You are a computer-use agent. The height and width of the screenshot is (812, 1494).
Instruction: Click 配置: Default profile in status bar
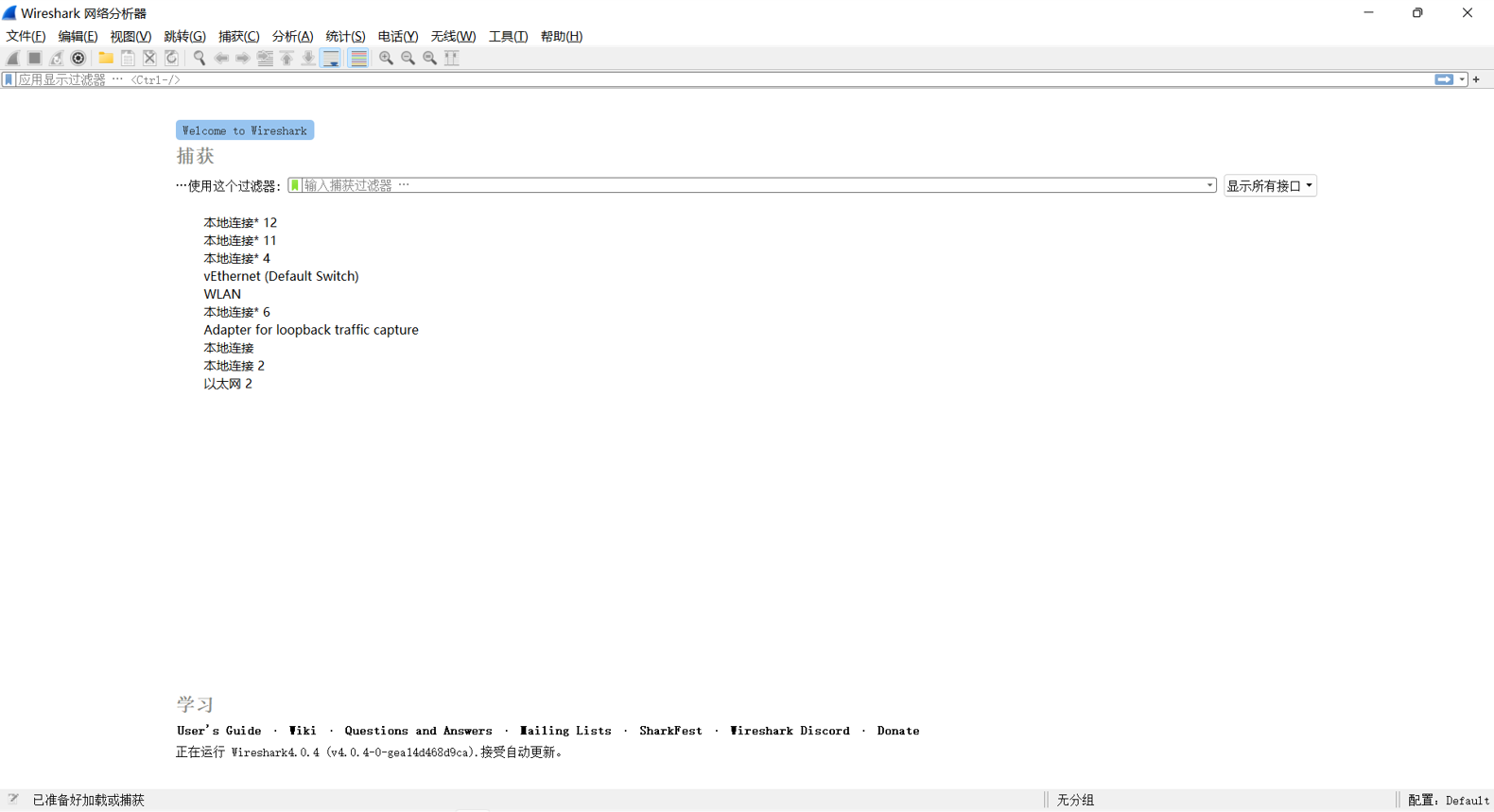coord(1448,800)
